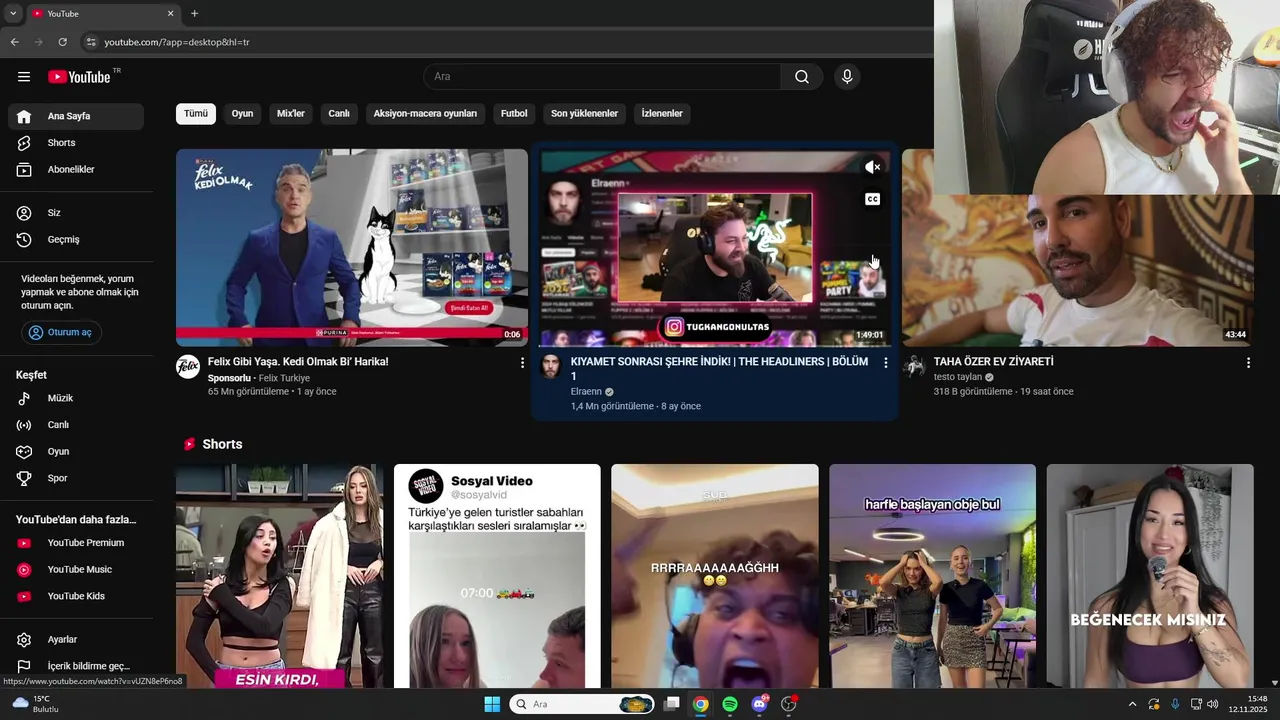
Task: Open harfle başlayan obje bul short
Action: pos(932,576)
